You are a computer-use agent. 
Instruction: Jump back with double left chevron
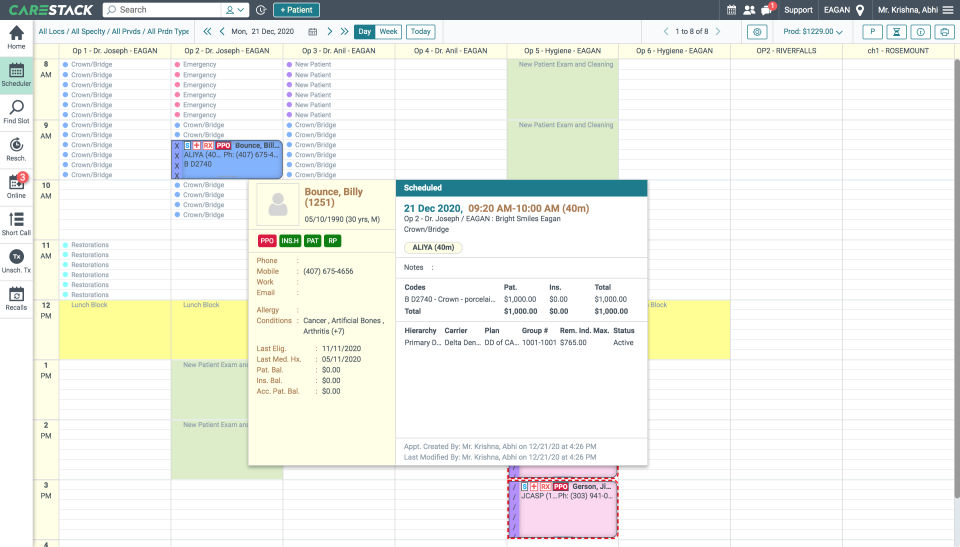(208, 31)
